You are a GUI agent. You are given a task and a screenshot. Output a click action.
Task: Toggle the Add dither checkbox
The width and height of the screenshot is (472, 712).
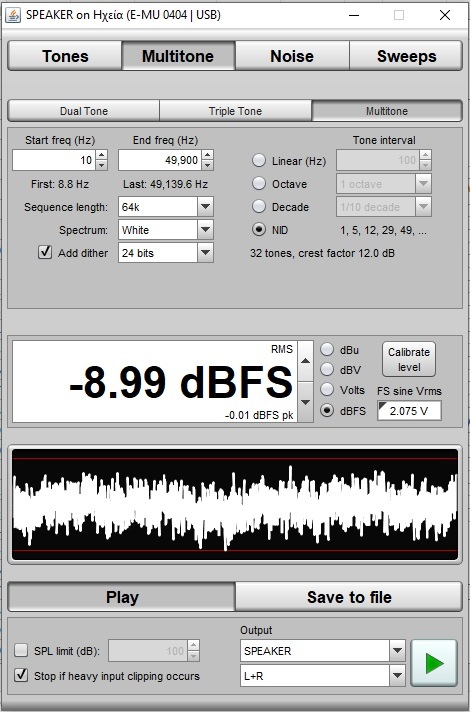[x=45, y=252]
